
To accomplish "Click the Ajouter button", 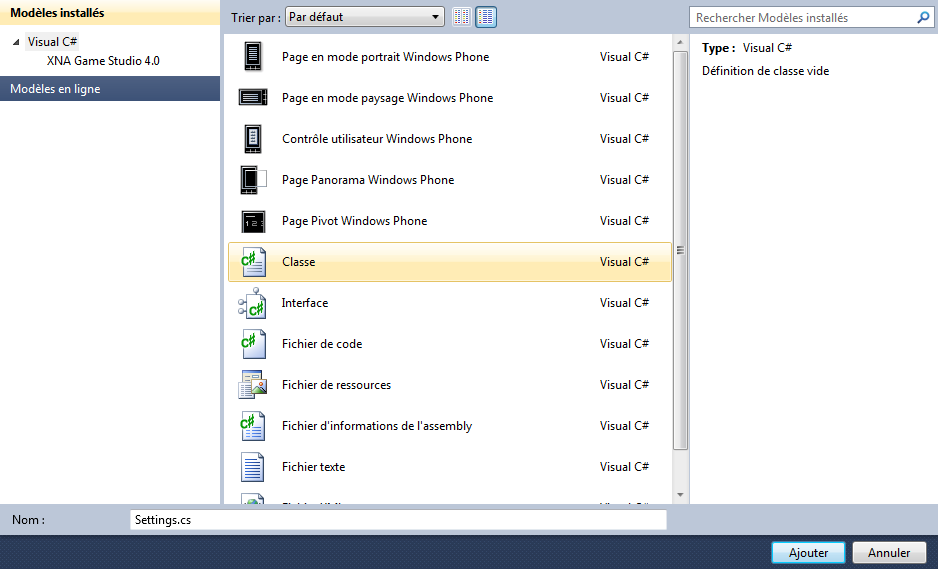I will 808,553.
